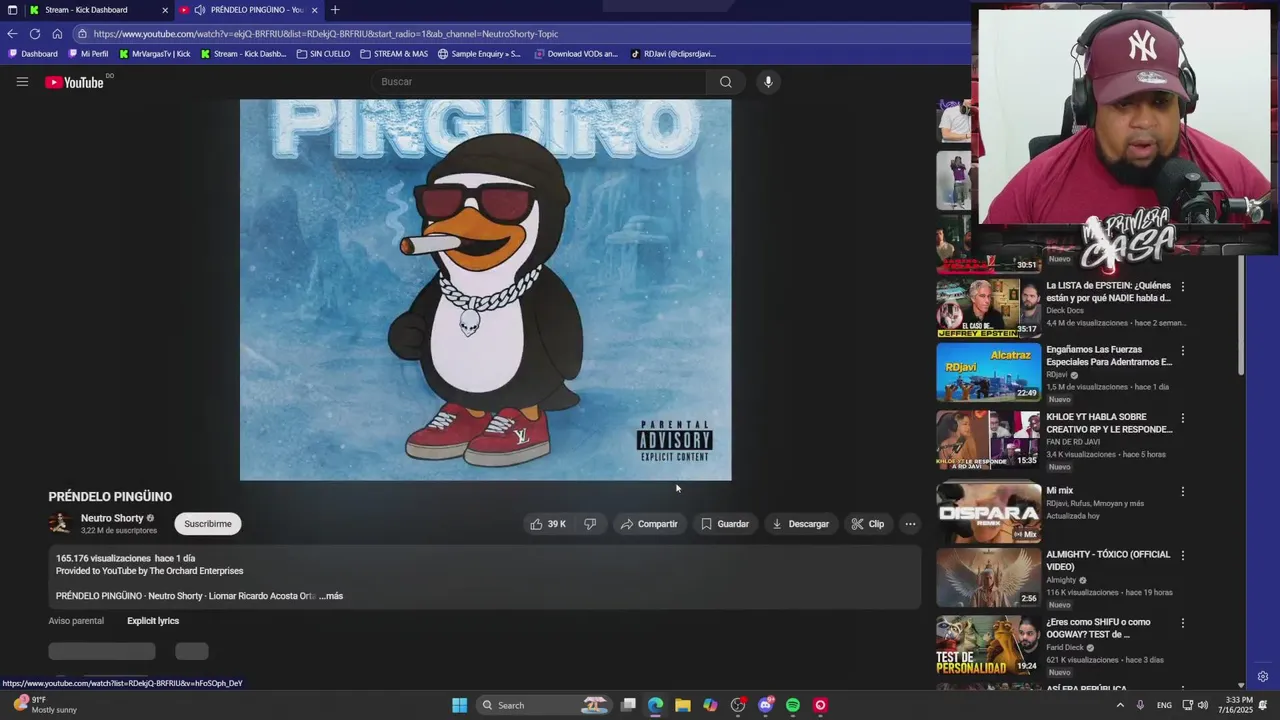1280x720 pixels.
Task: Close the PRÉNDELO PINGÜINO tab
Action: [314, 10]
